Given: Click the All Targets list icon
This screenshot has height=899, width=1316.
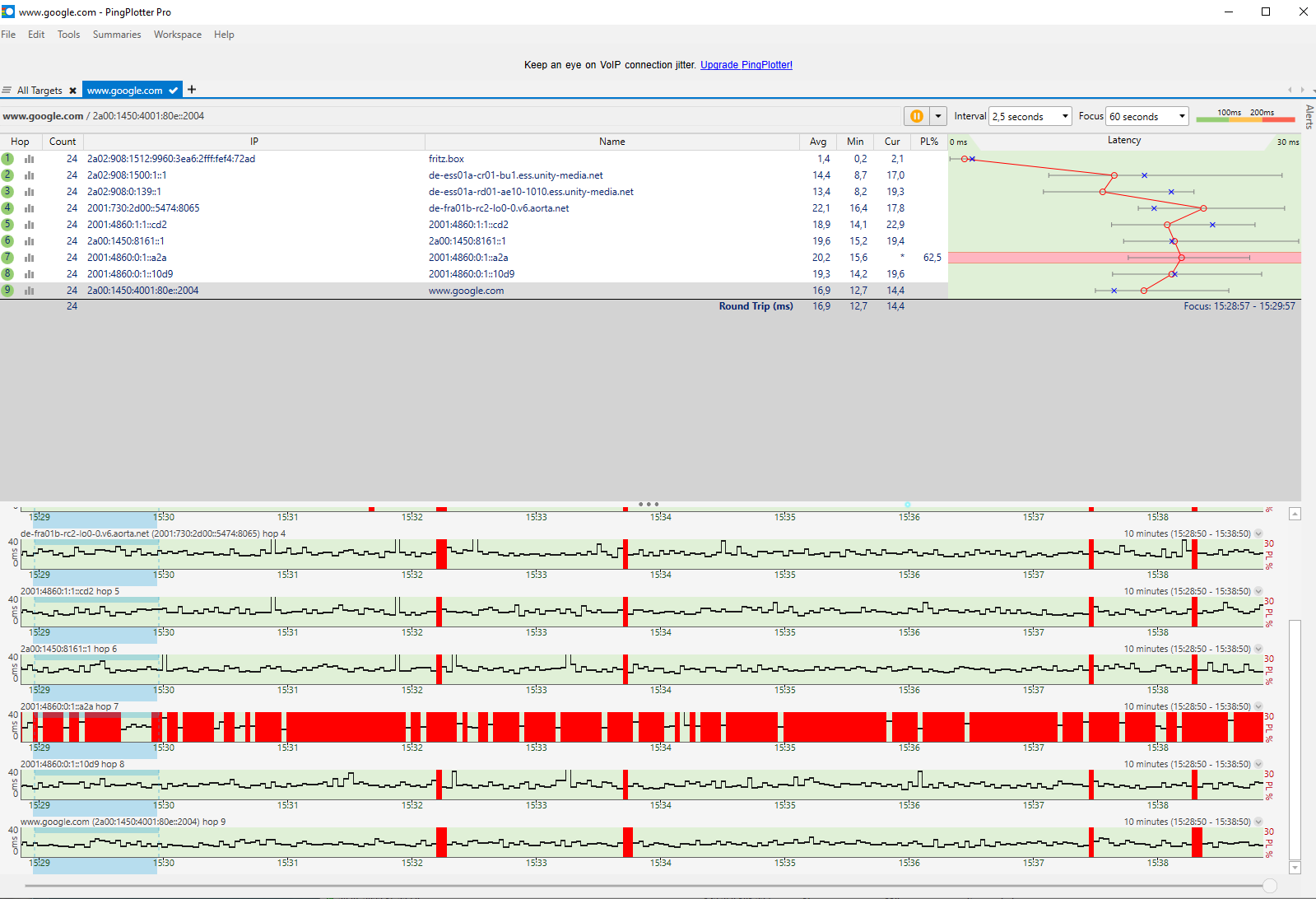Looking at the screenshot, I should coord(7,91).
